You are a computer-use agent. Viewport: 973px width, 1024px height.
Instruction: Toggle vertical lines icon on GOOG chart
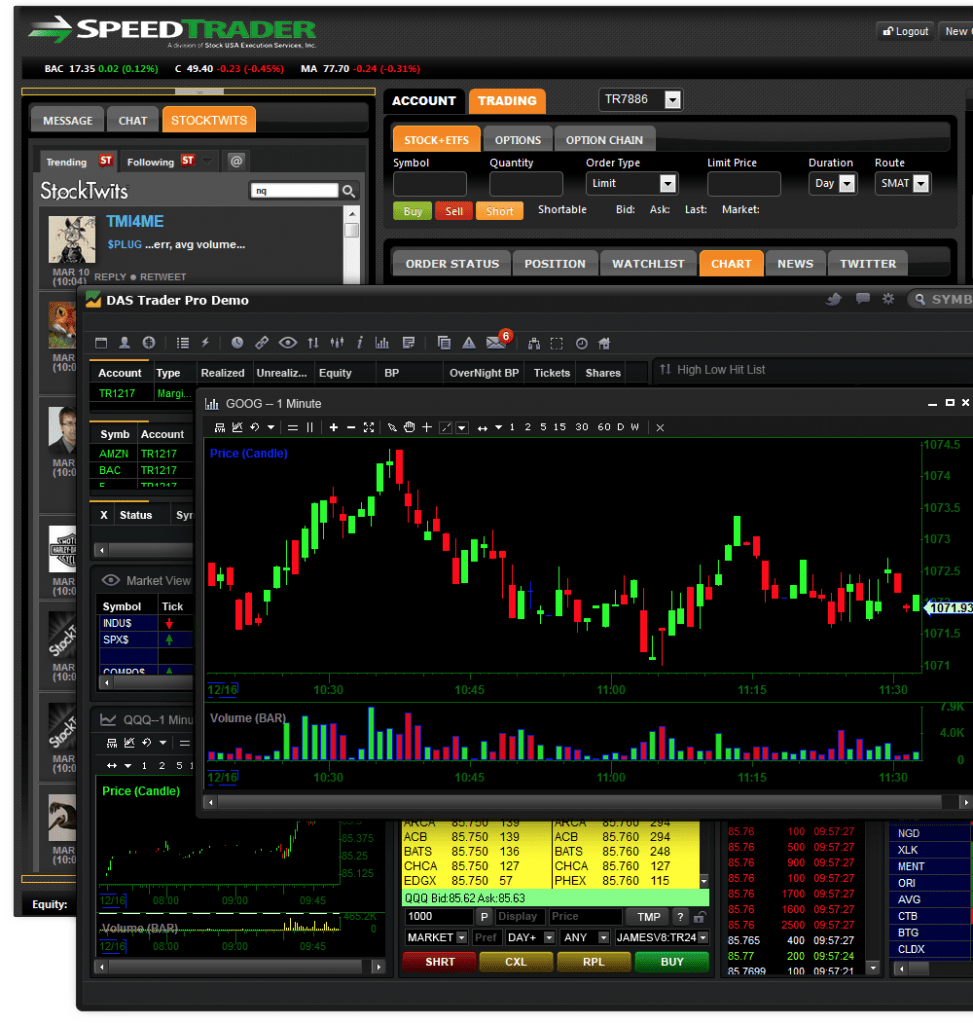(x=310, y=427)
